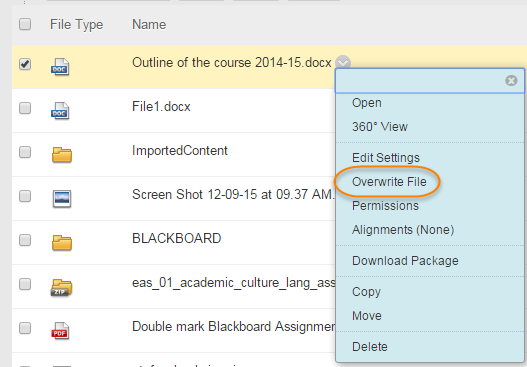The image size is (527, 367).
Task: Click the DOC file icon next to File1.docx
Action: coord(60,111)
